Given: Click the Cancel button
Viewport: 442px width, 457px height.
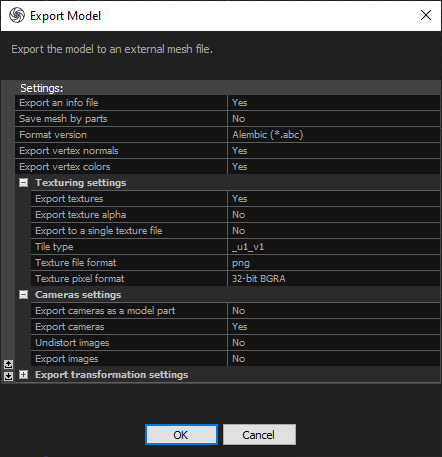Looking at the screenshot, I should click(x=259, y=435).
